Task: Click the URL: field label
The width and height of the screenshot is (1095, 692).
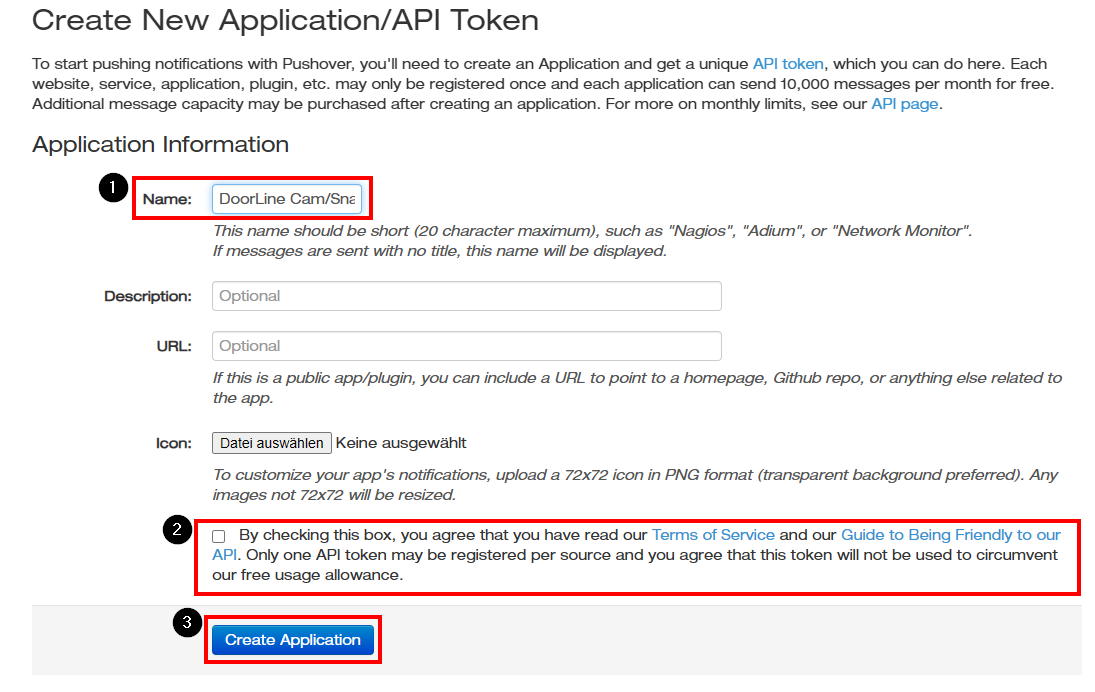Action: point(174,346)
